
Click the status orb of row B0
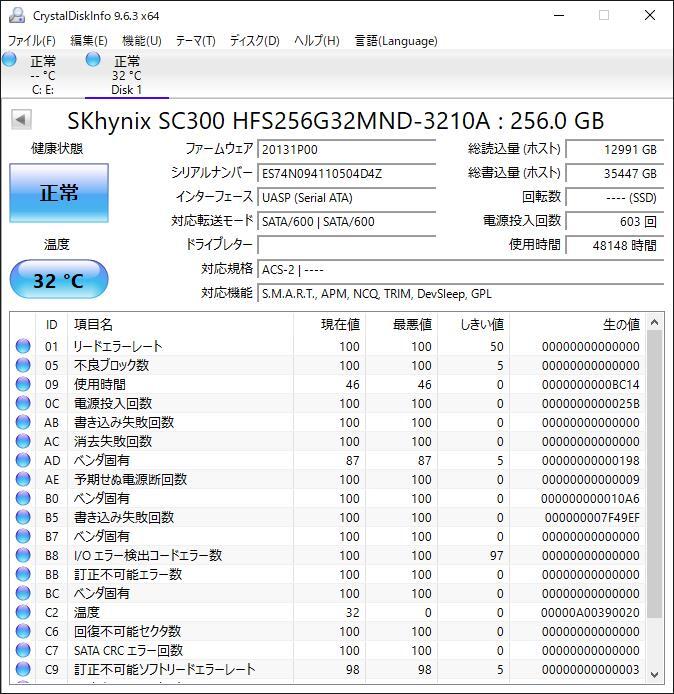tap(23, 498)
